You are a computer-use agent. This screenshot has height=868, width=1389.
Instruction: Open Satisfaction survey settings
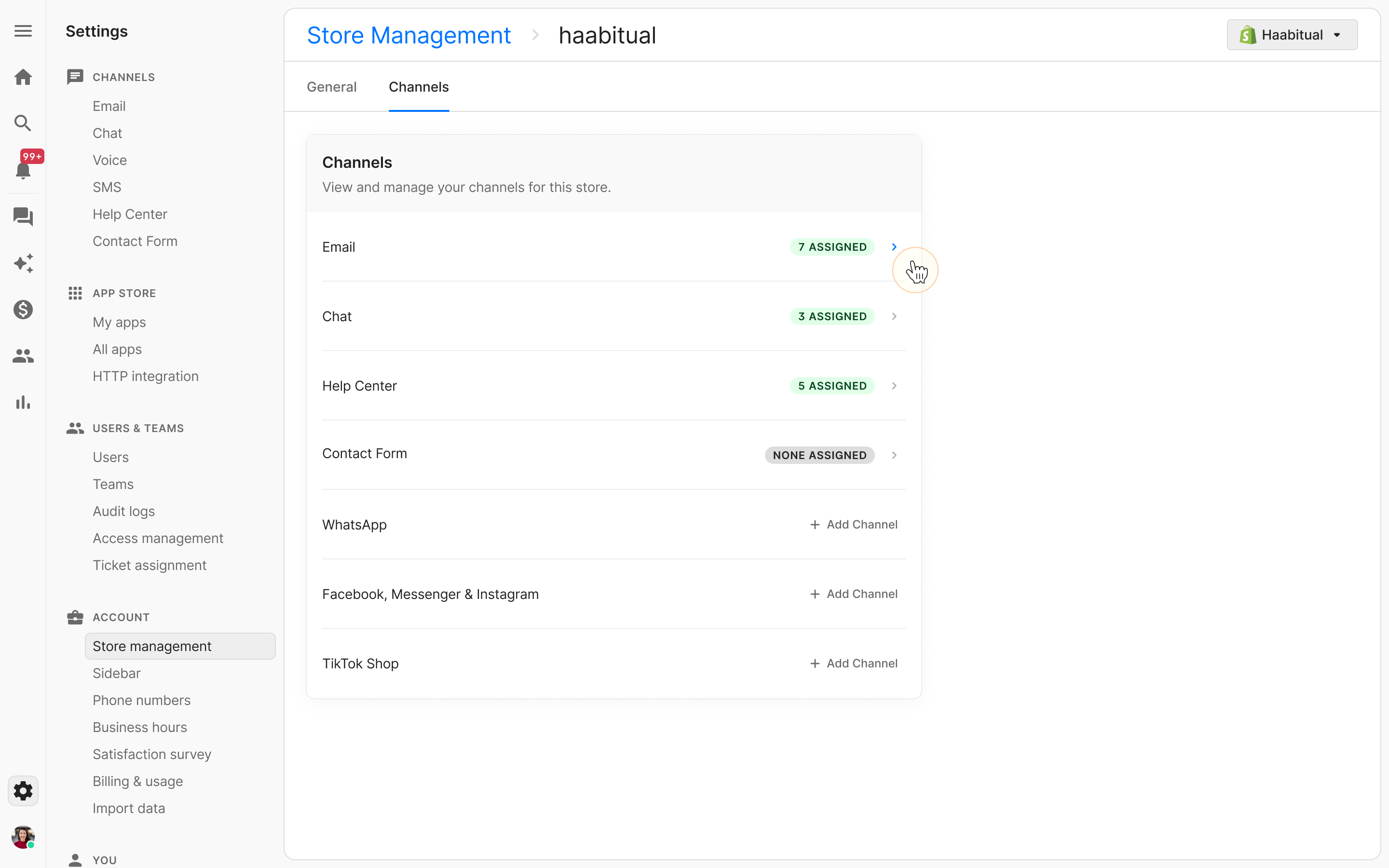(152, 754)
